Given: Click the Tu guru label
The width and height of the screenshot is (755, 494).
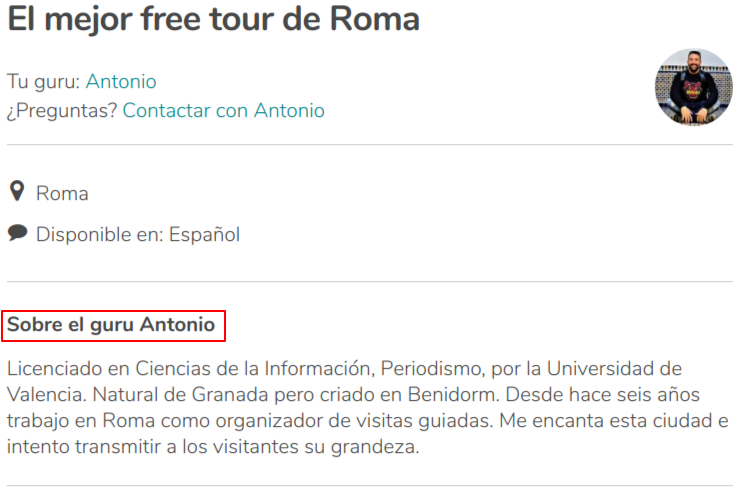Looking at the screenshot, I should (x=43, y=81).
